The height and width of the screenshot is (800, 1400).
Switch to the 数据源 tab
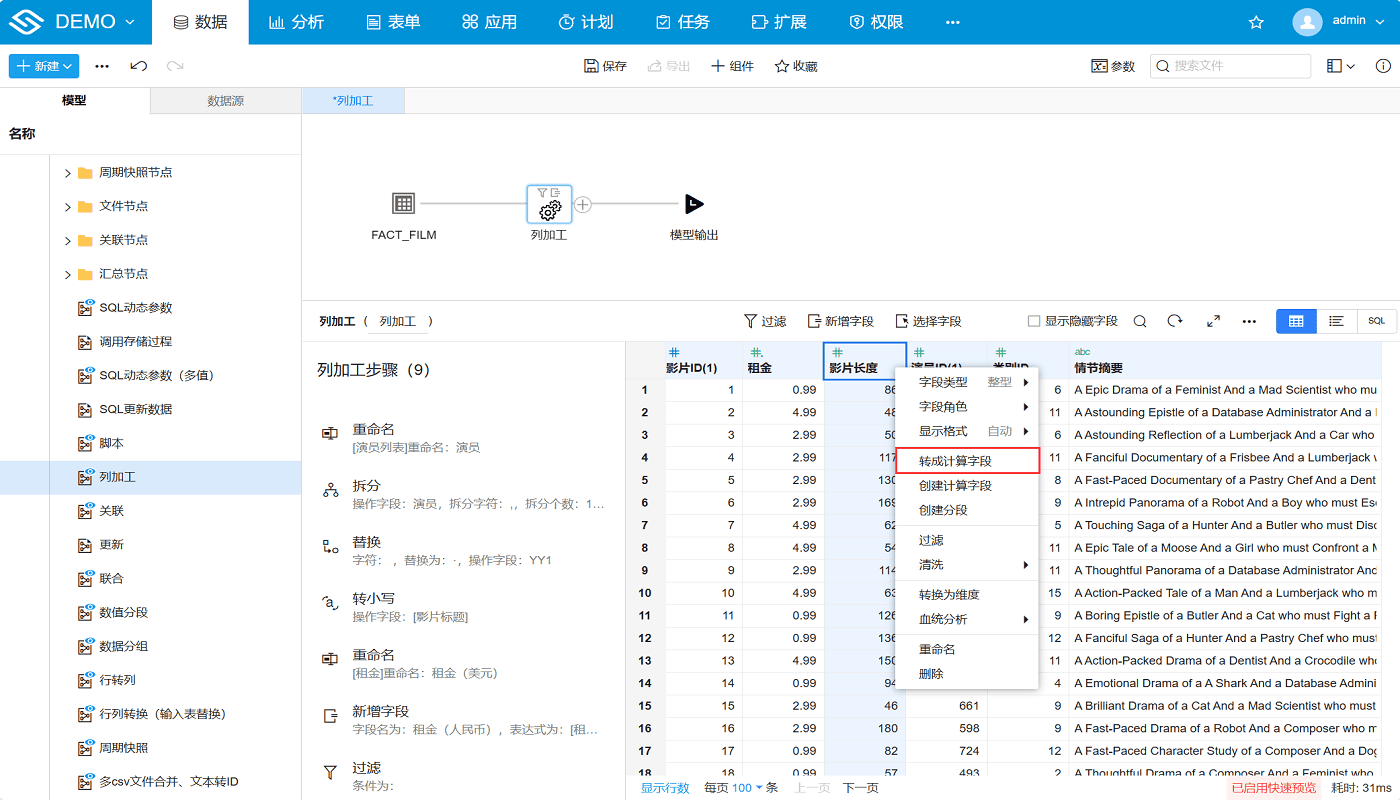coord(225,100)
